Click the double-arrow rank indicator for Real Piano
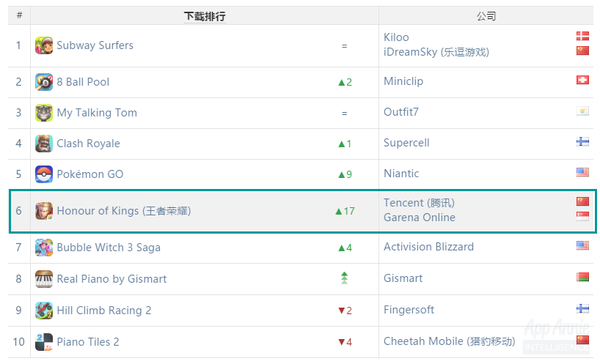The width and height of the screenshot is (600, 364). pyautogui.click(x=344, y=278)
